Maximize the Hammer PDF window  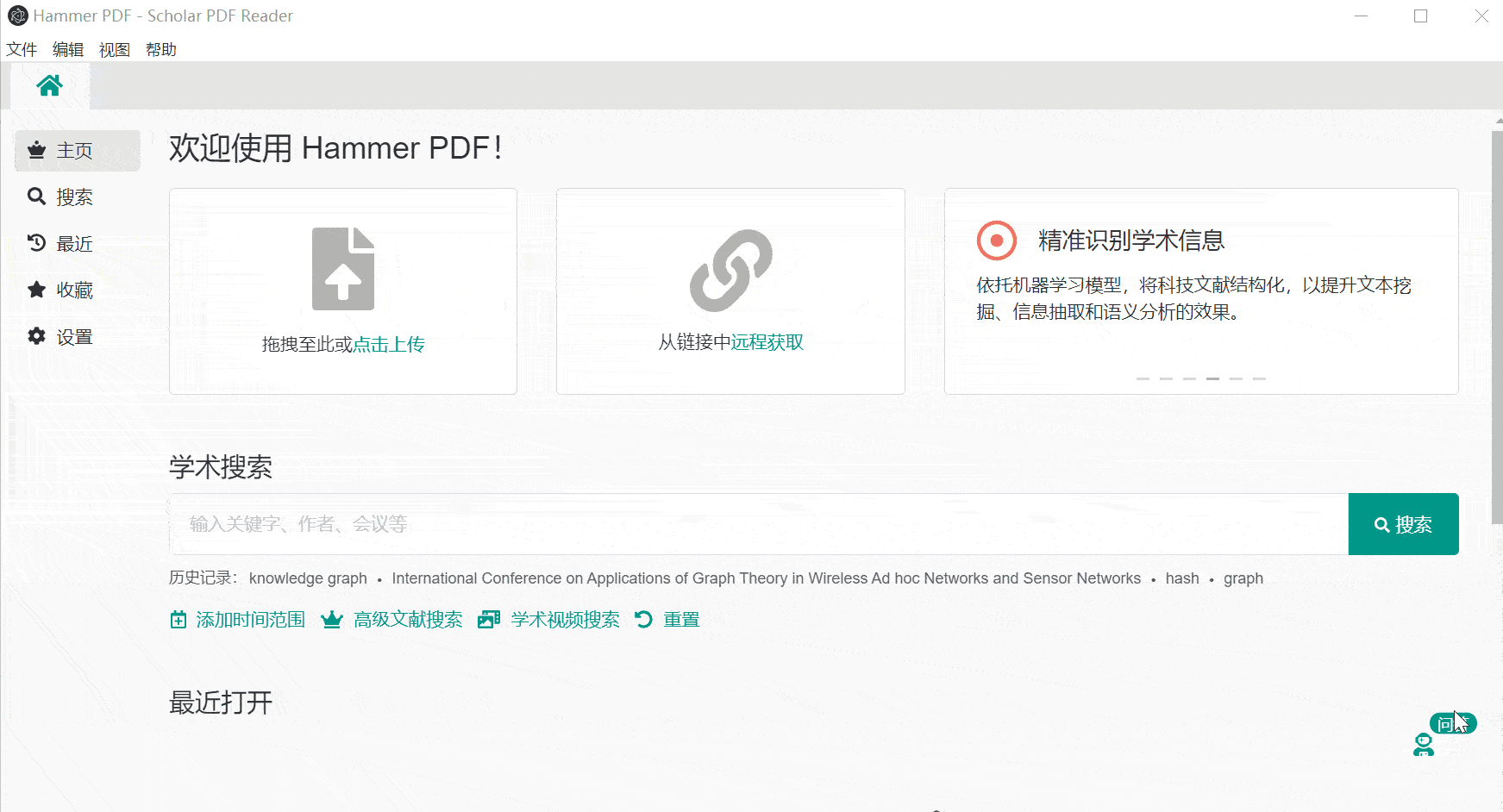coord(1421,16)
